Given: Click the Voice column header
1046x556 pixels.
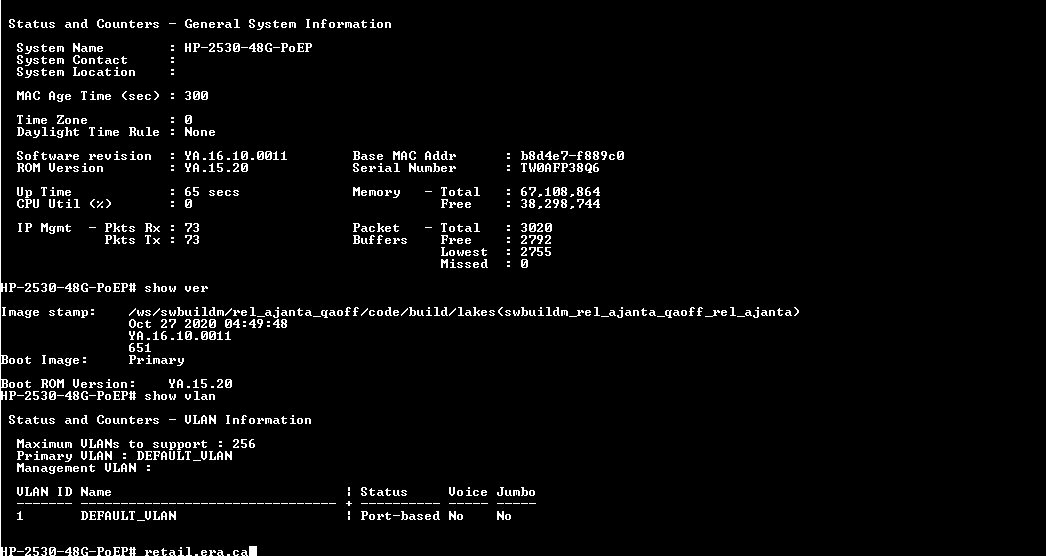Looking at the screenshot, I should [x=468, y=493].
